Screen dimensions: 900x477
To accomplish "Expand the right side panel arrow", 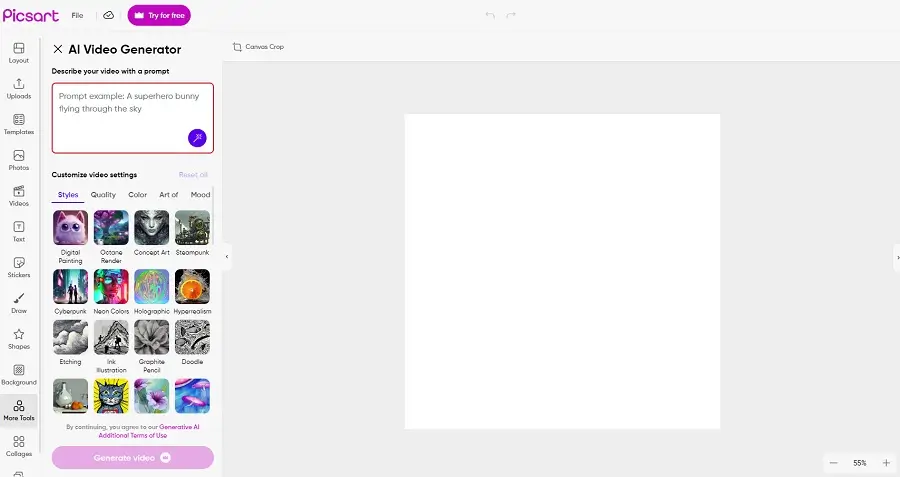I will pos(897,258).
